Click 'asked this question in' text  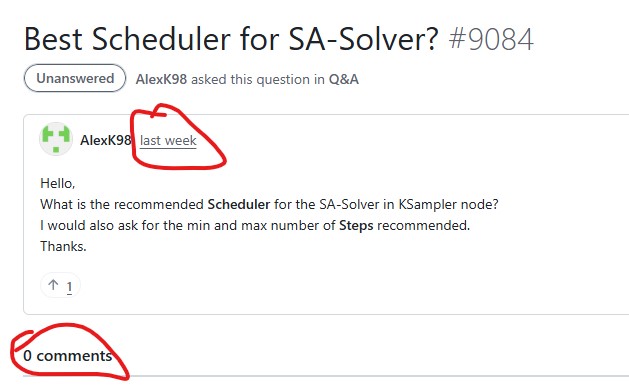(x=258, y=79)
